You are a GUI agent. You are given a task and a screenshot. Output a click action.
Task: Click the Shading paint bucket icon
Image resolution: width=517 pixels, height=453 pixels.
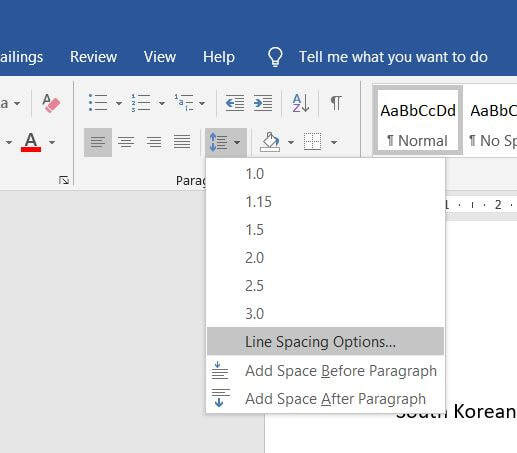270,142
